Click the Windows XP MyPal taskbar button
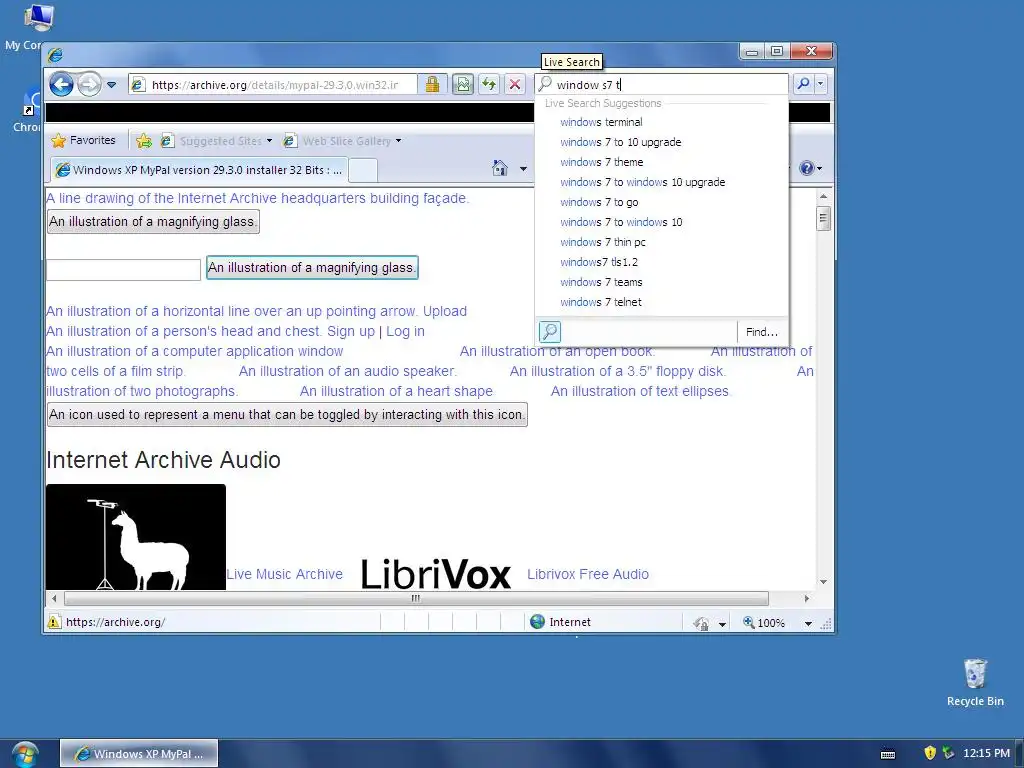Image resolution: width=1024 pixels, height=768 pixels. [139, 754]
